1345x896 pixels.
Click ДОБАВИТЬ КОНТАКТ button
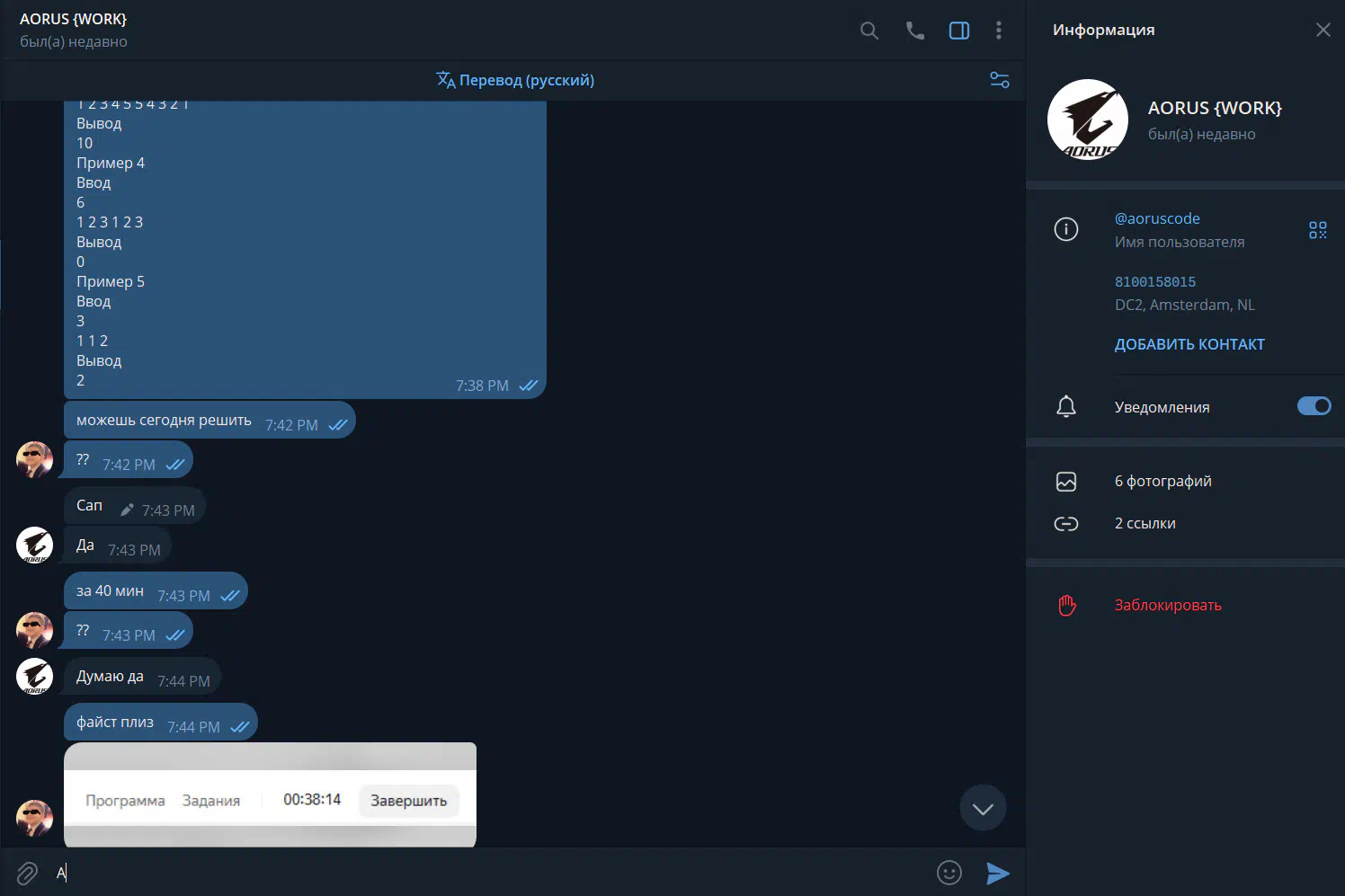pyautogui.click(x=1189, y=344)
